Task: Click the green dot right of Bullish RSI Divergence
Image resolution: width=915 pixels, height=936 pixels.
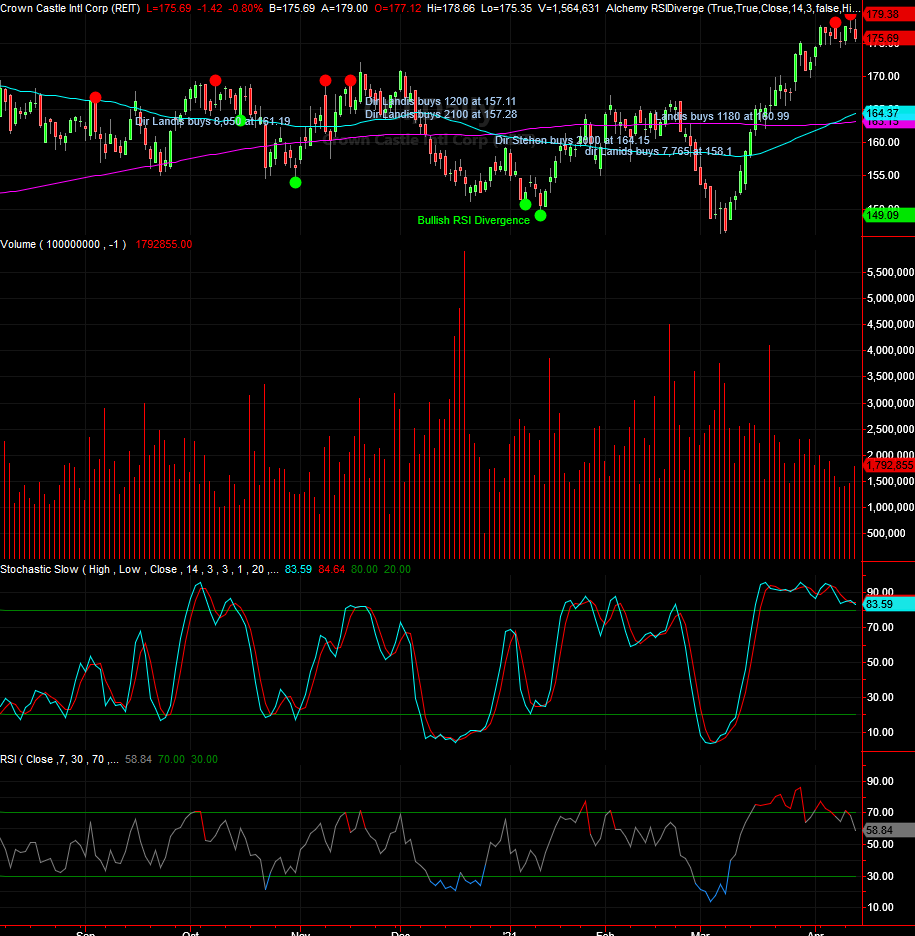Action: click(541, 215)
